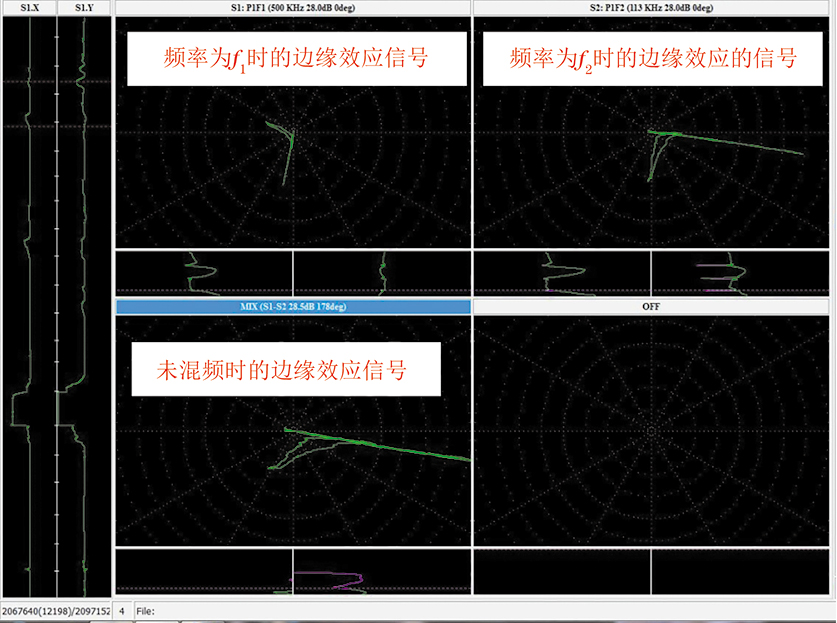
Task: Activate the MIX (S1-S2) channel title bar
Action: click(293, 307)
